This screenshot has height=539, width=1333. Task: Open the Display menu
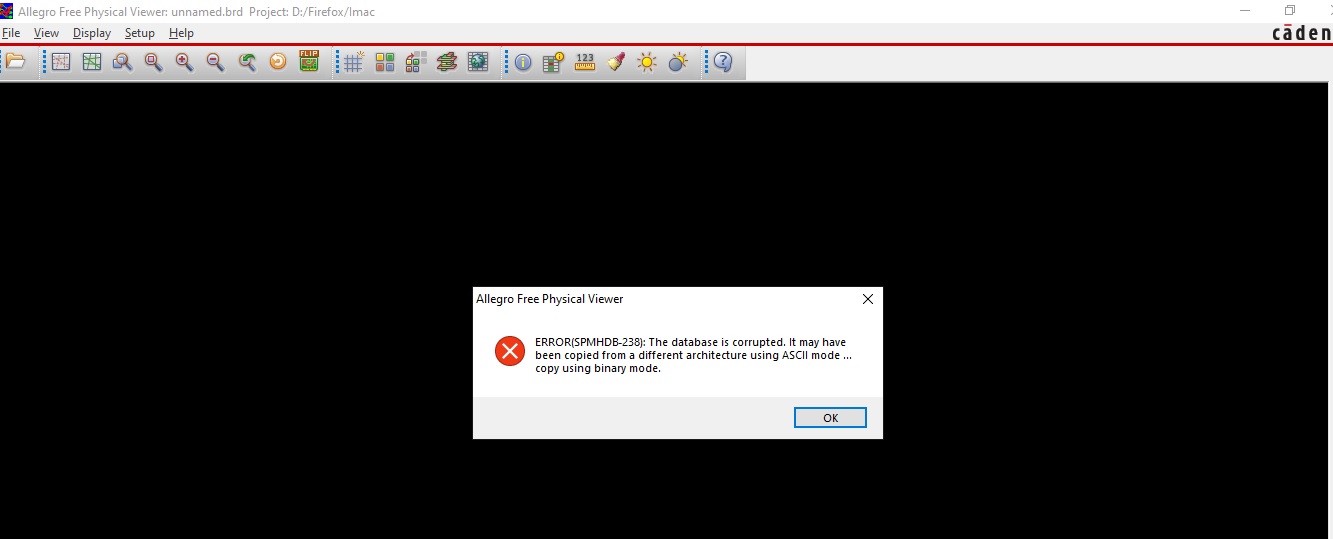point(92,33)
